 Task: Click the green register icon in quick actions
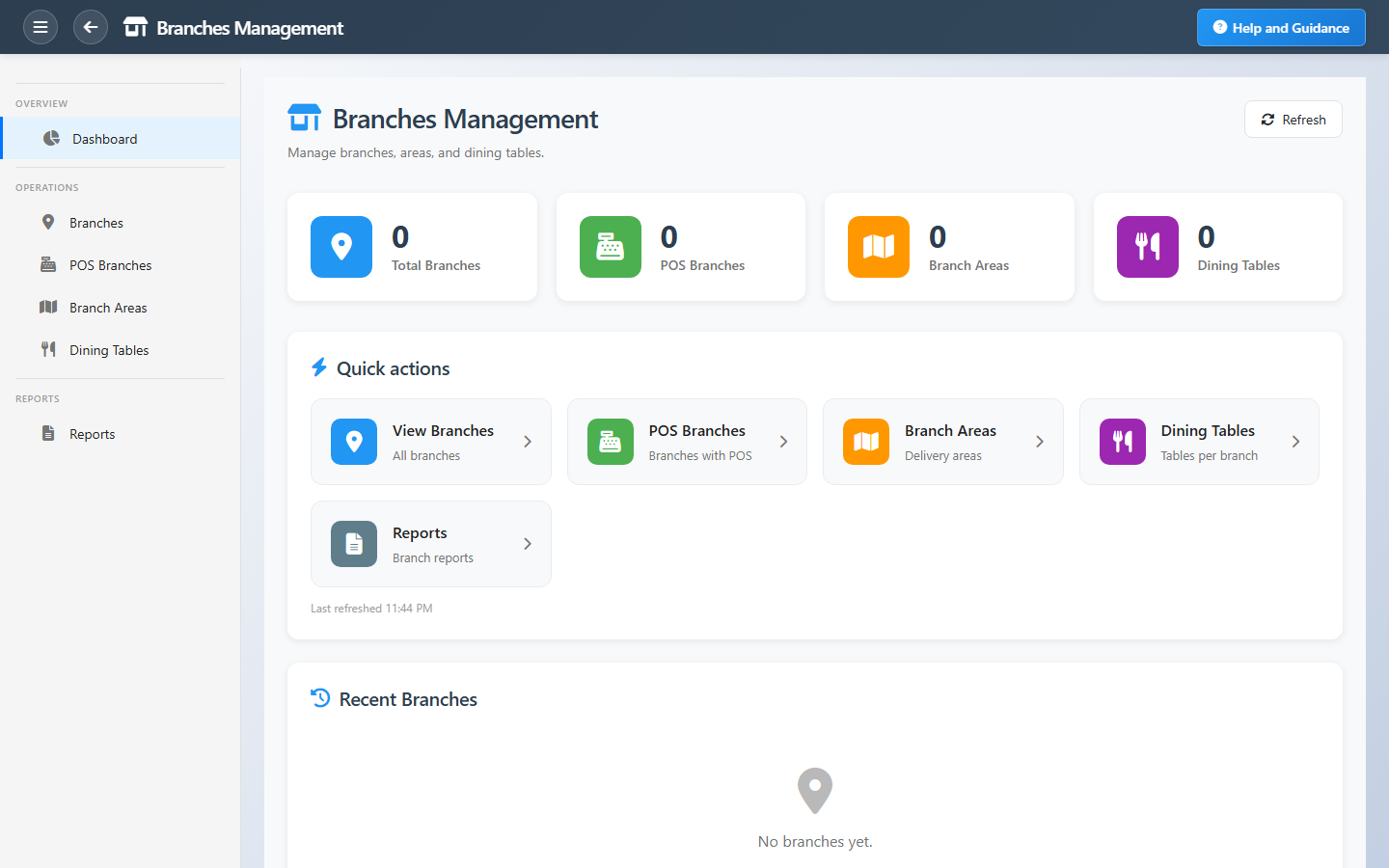tap(611, 442)
